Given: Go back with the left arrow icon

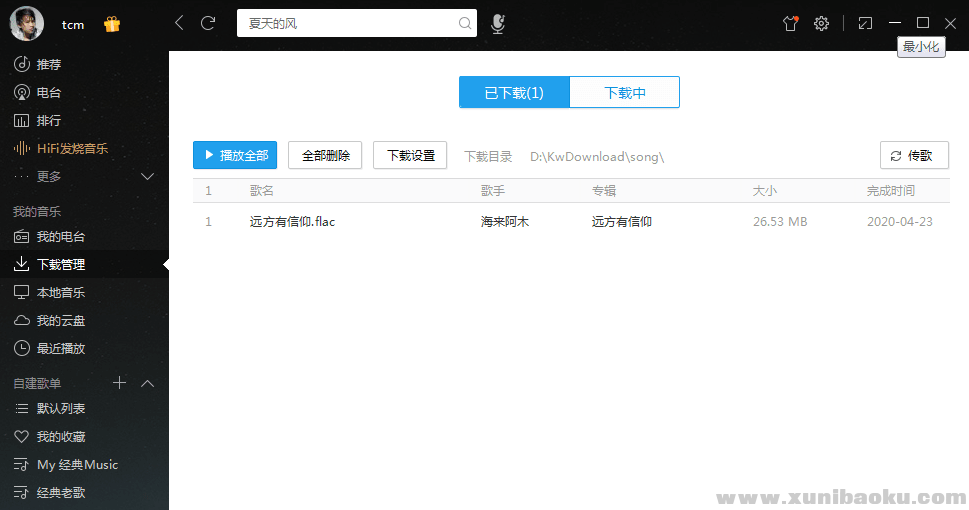Looking at the screenshot, I should (x=179, y=23).
